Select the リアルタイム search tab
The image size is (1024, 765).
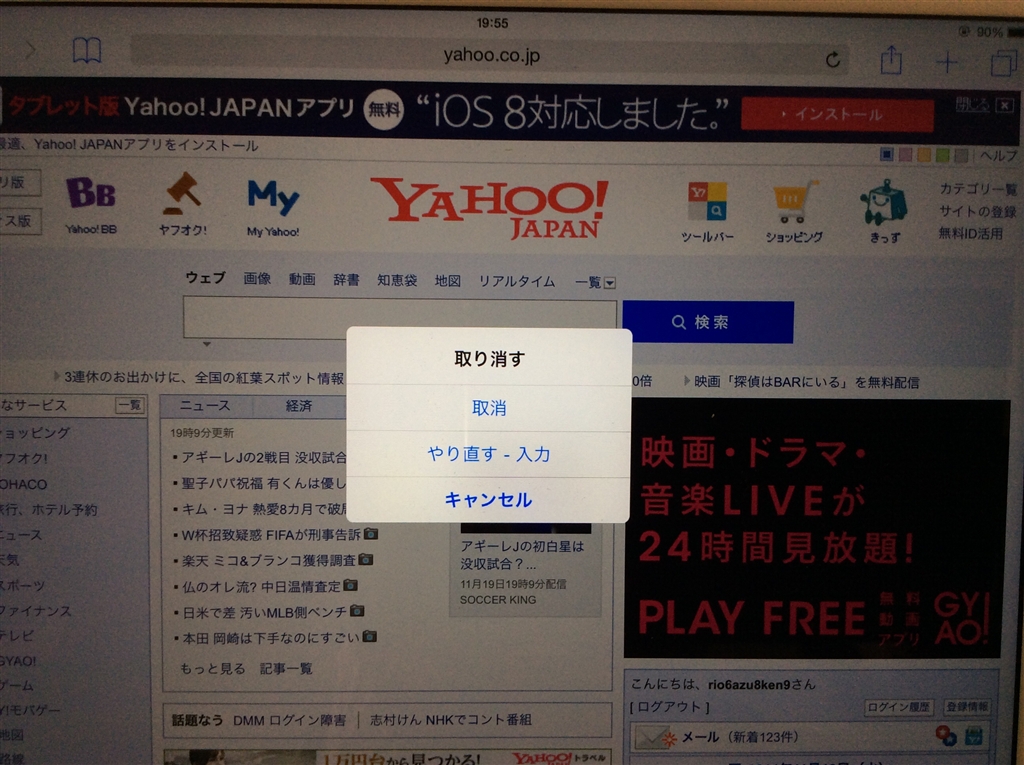[517, 282]
